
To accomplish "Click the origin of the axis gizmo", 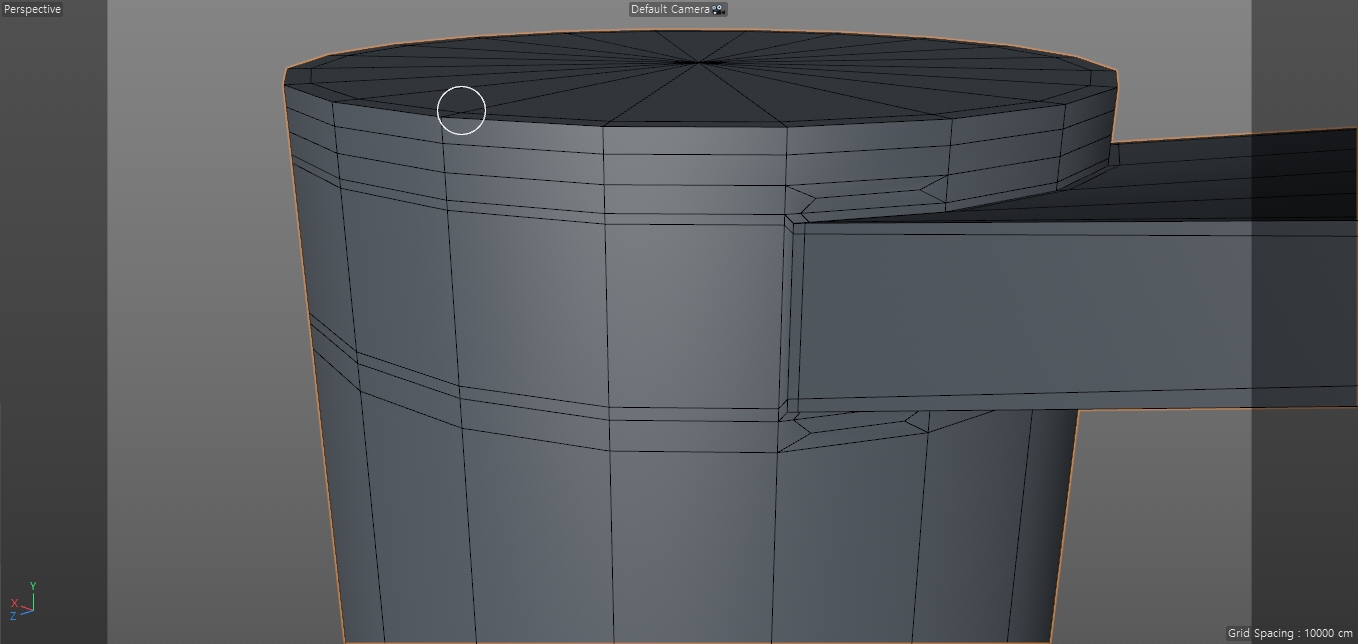I will tap(32, 607).
